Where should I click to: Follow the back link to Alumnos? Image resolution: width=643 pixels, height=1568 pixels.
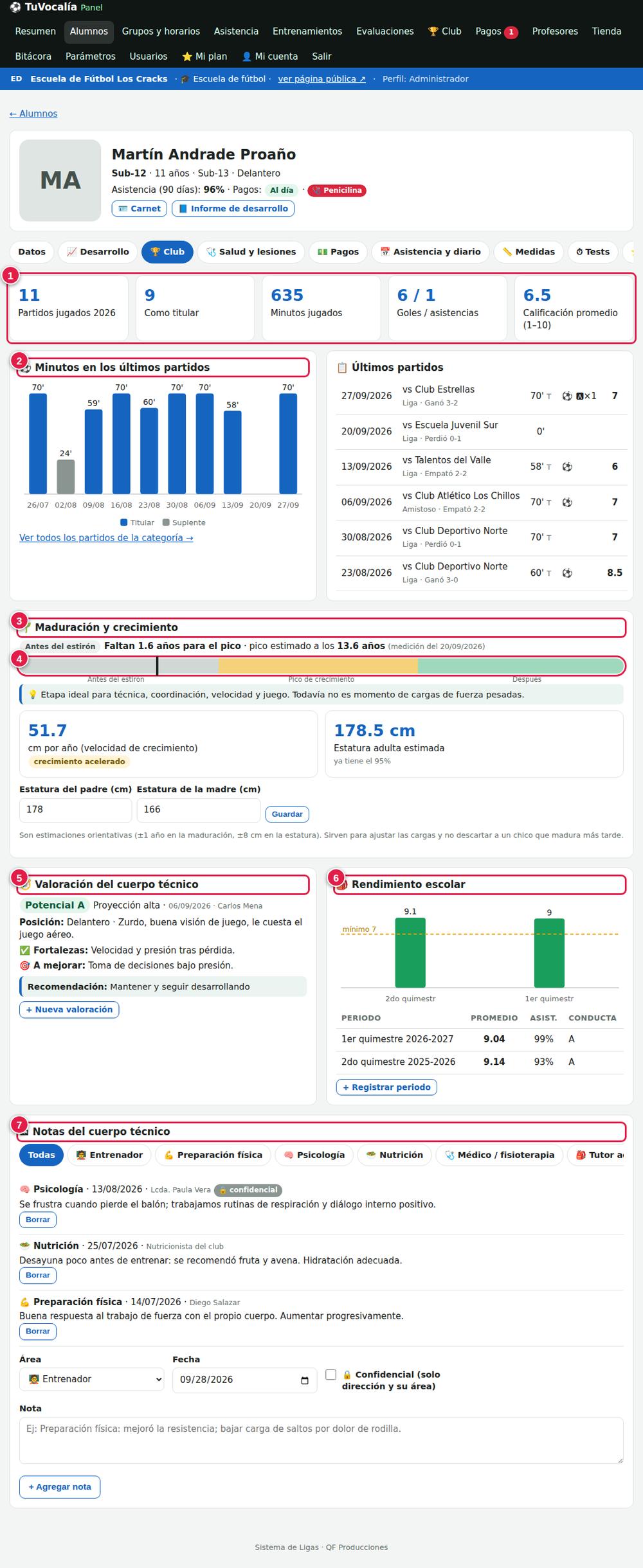point(33,114)
